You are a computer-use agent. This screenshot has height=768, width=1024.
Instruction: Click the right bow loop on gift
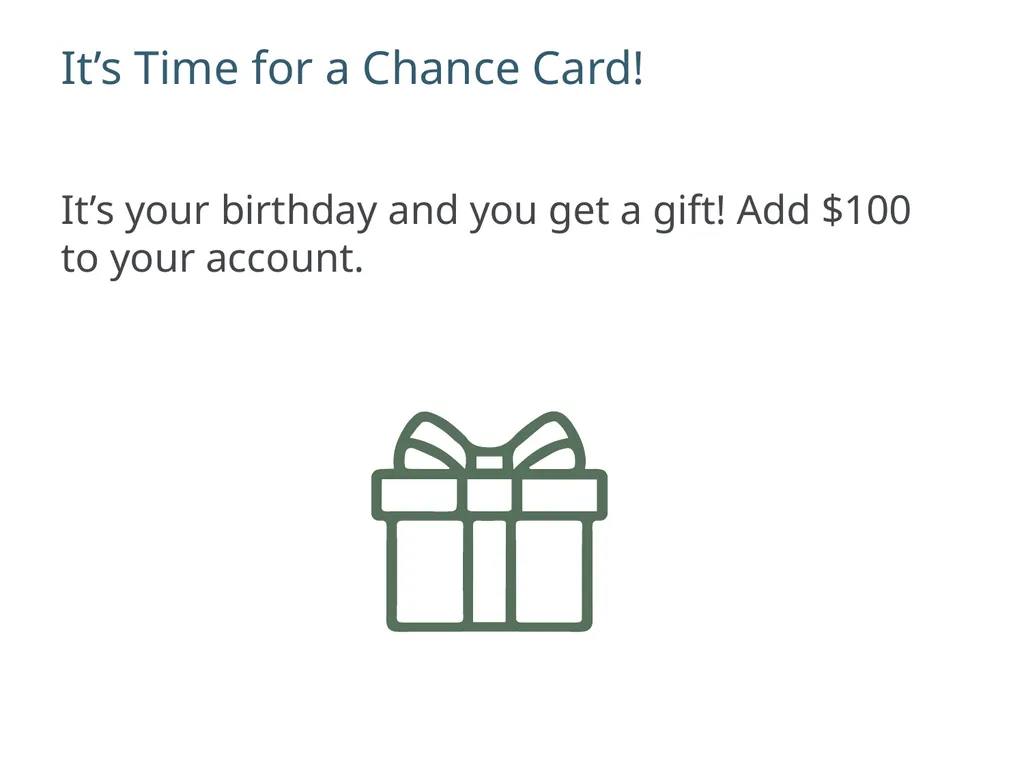(x=549, y=441)
